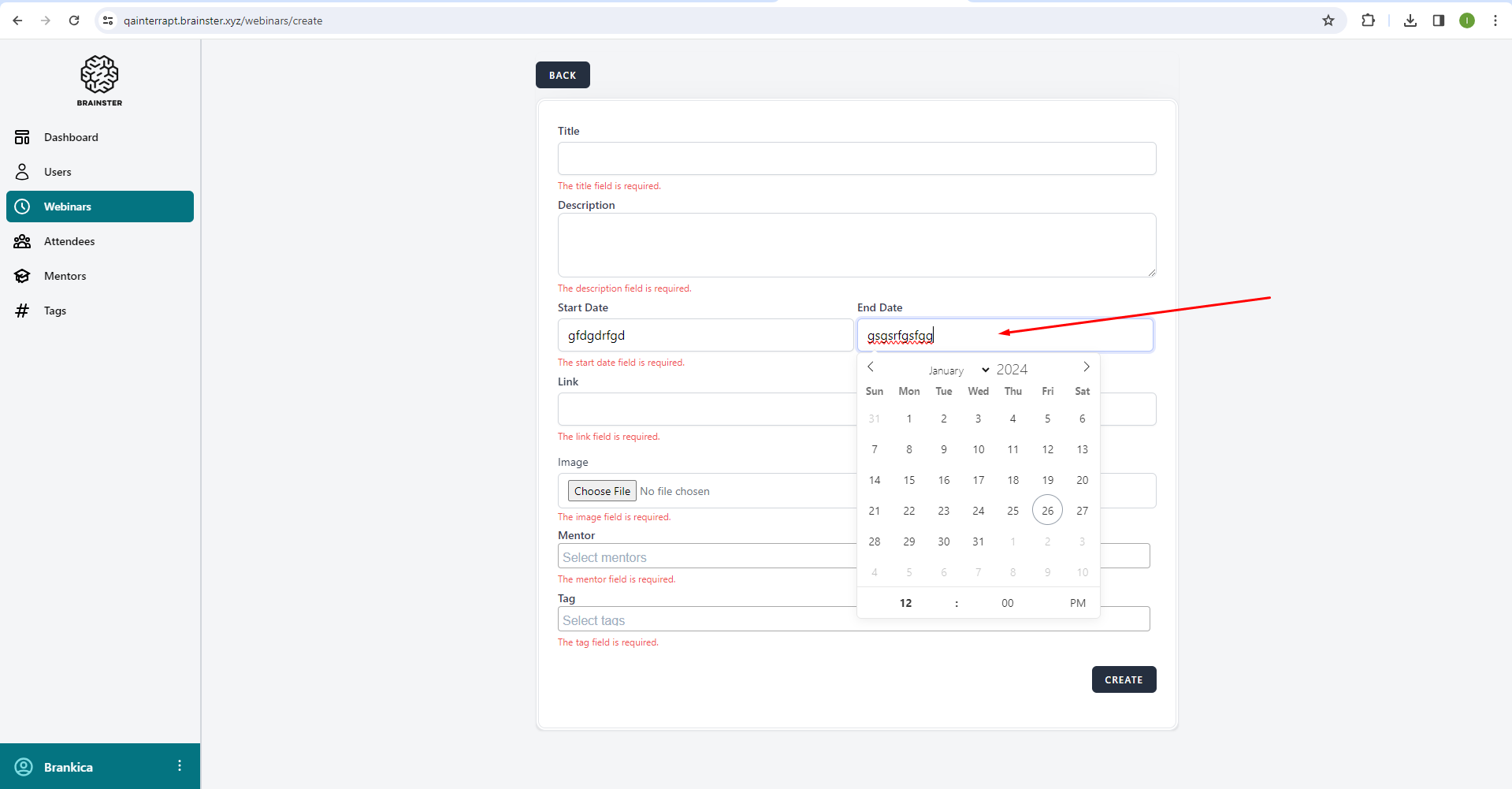1512x789 pixels.
Task: Open the Brankica user options menu
Action: tap(180, 766)
